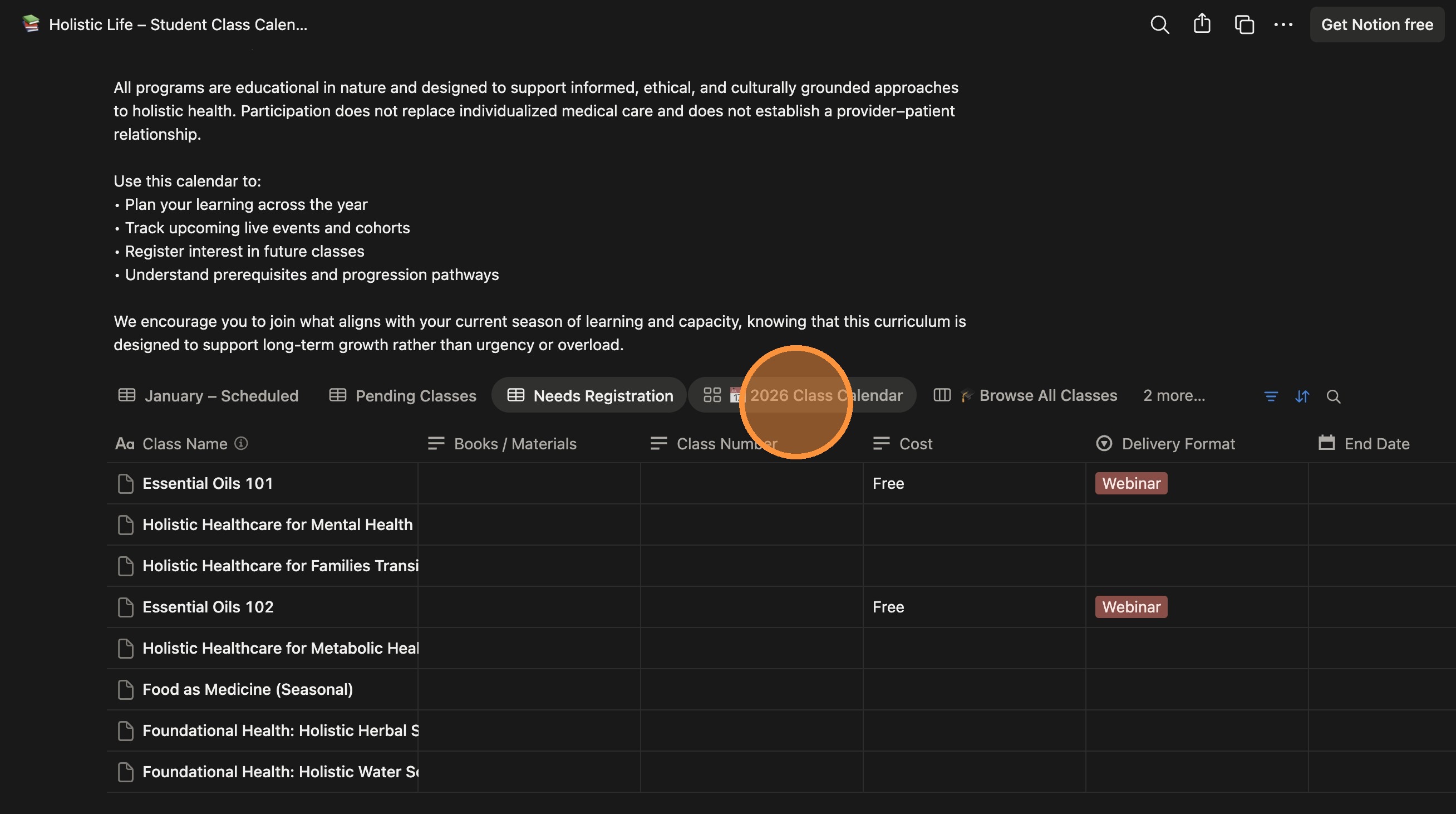
Task: Open the Pending Classes tab
Action: [x=415, y=395]
